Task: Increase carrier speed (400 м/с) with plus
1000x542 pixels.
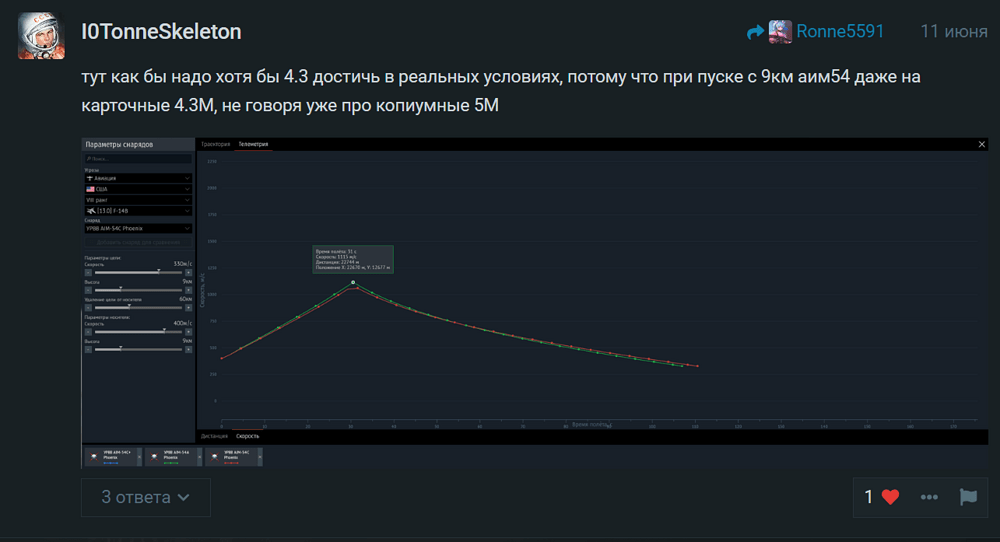Action: [188, 332]
